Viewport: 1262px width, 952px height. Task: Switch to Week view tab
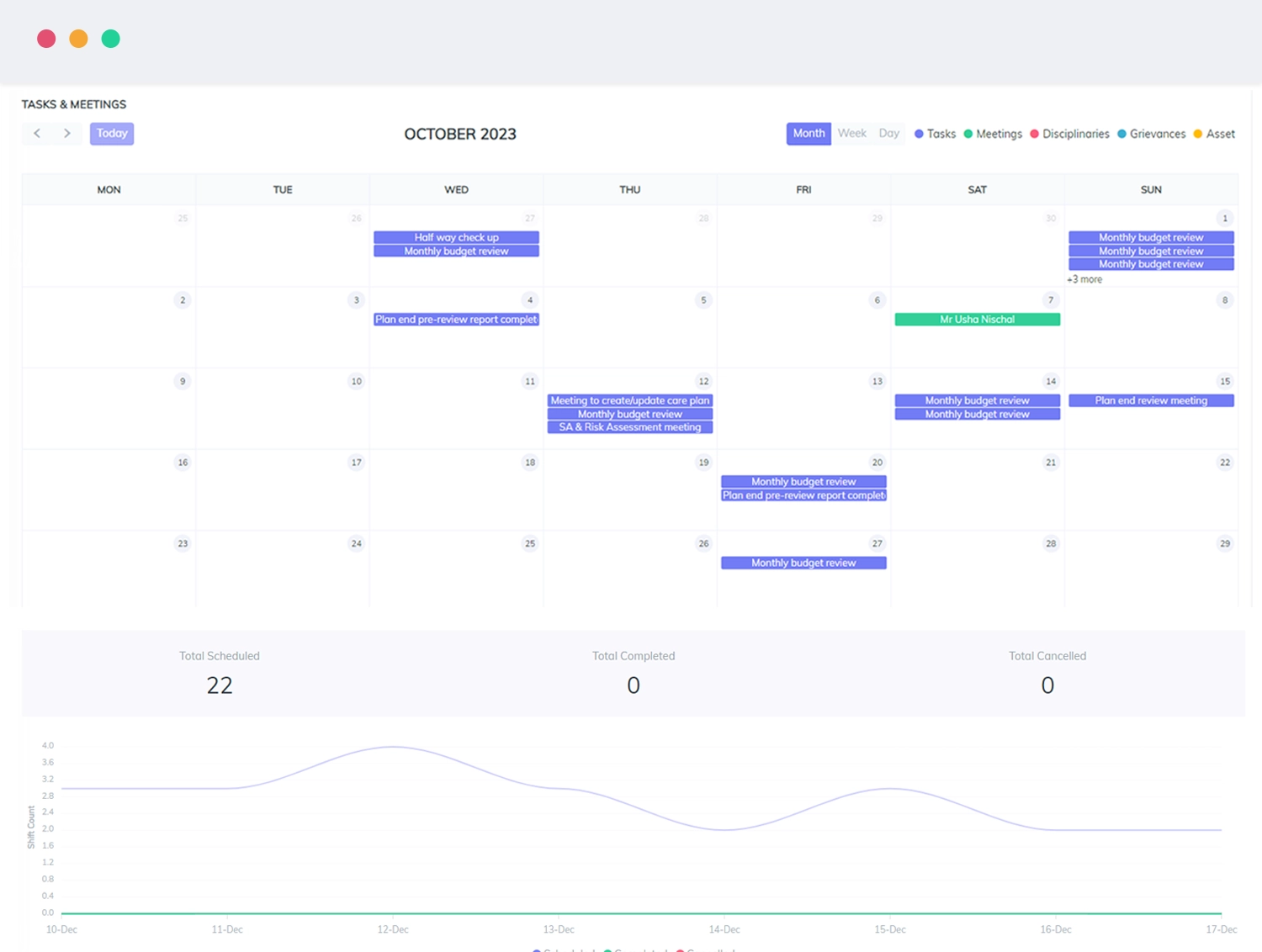click(851, 134)
